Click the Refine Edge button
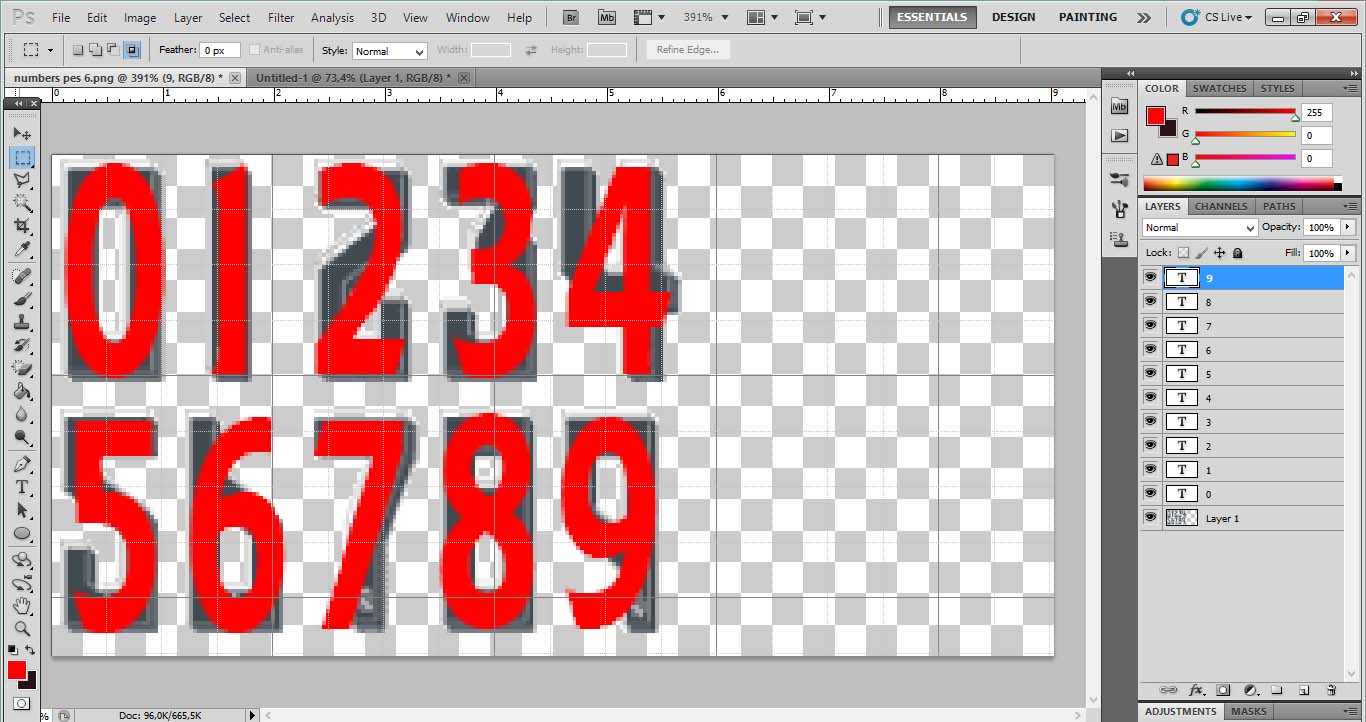Viewport: 1366px width, 722px height. click(686, 49)
